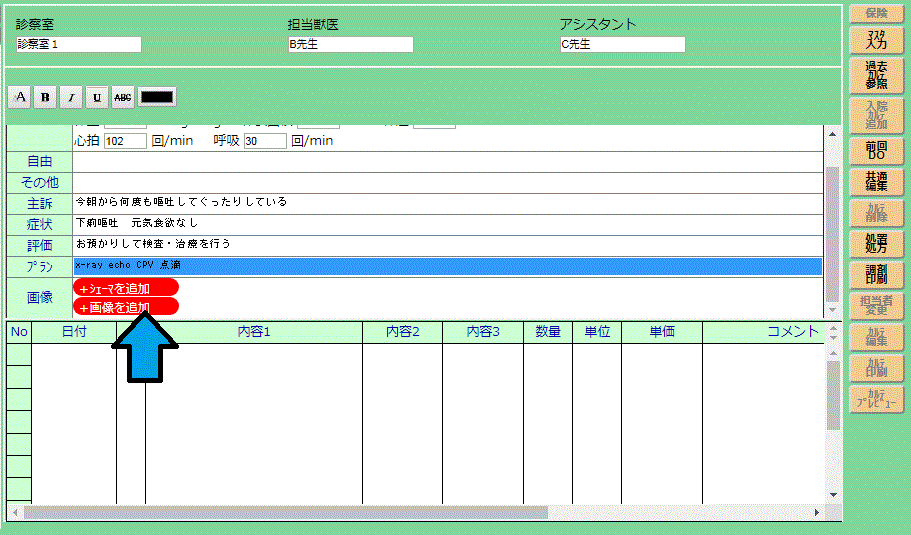
Task: Click the 調剤印刷 button
Action: pyautogui.click(x=876, y=275)
